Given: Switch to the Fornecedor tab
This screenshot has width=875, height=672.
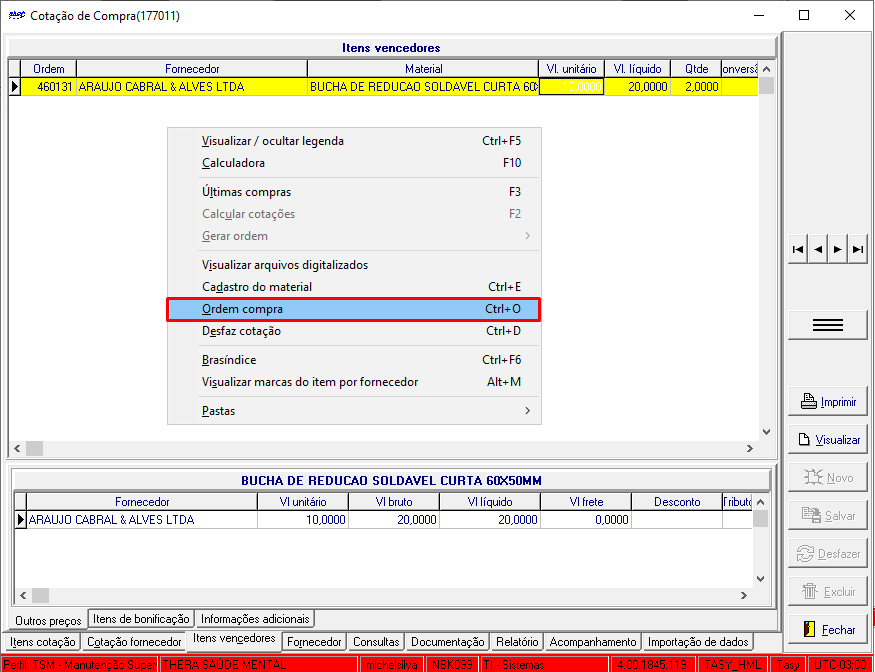Looking at the screenshot, I should pos(314,642).
